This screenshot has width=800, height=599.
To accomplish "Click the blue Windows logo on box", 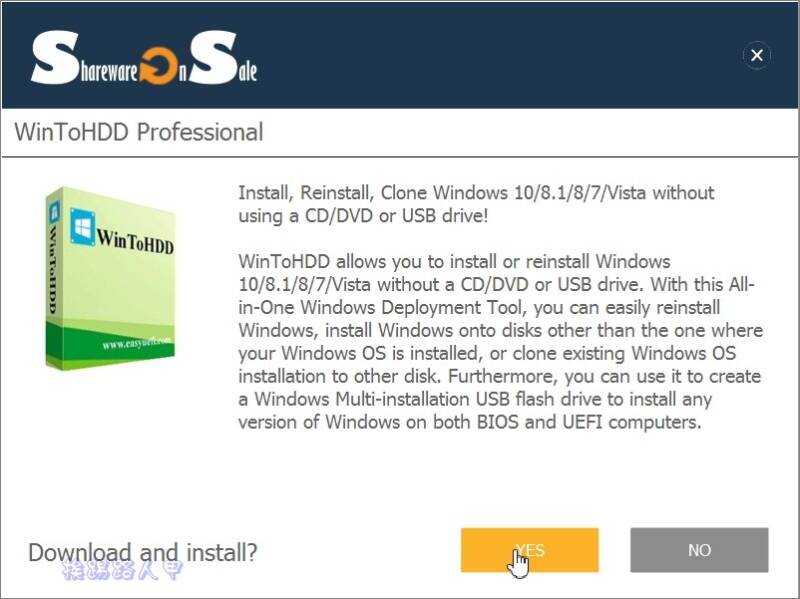I will (83, 227).
